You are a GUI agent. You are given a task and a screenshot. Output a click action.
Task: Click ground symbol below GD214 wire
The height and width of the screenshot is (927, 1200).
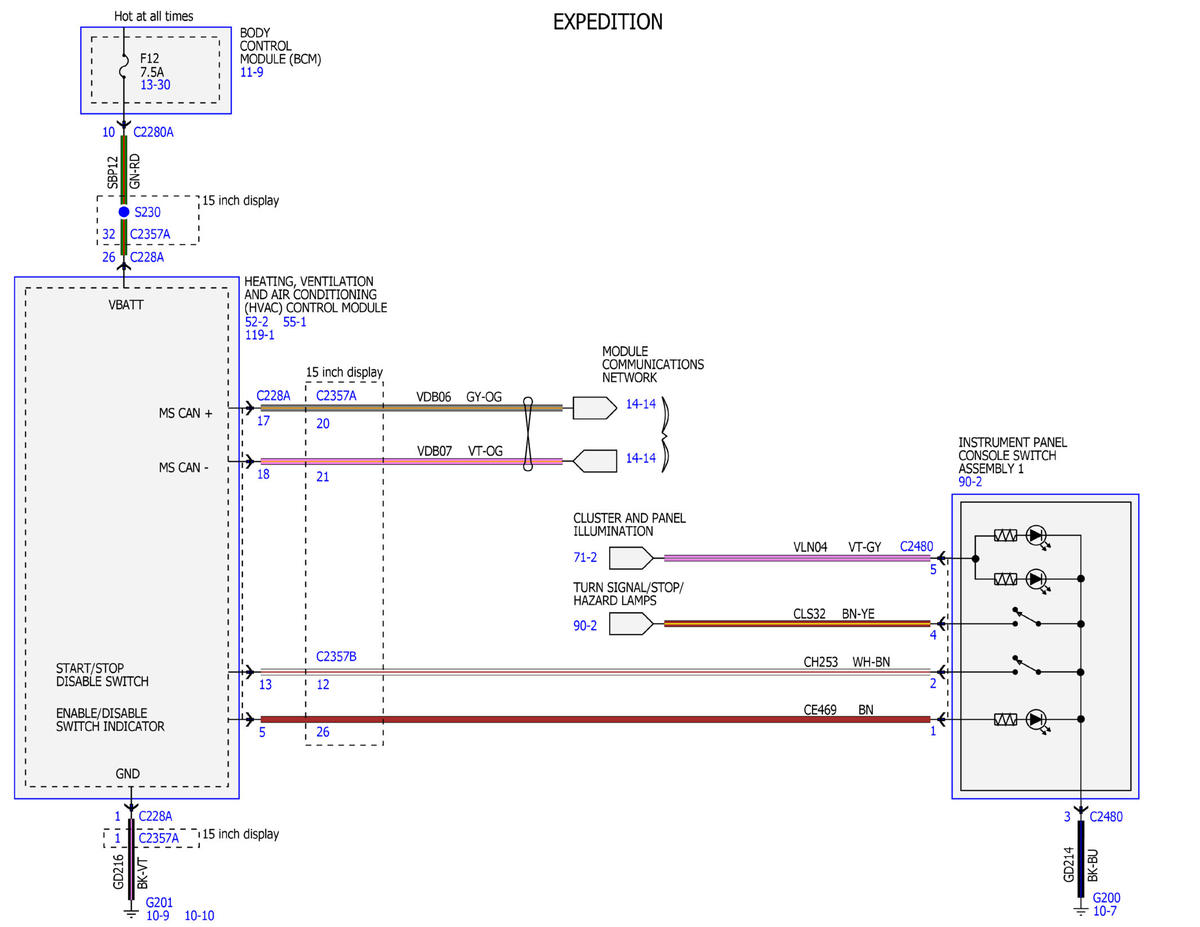1079,909
